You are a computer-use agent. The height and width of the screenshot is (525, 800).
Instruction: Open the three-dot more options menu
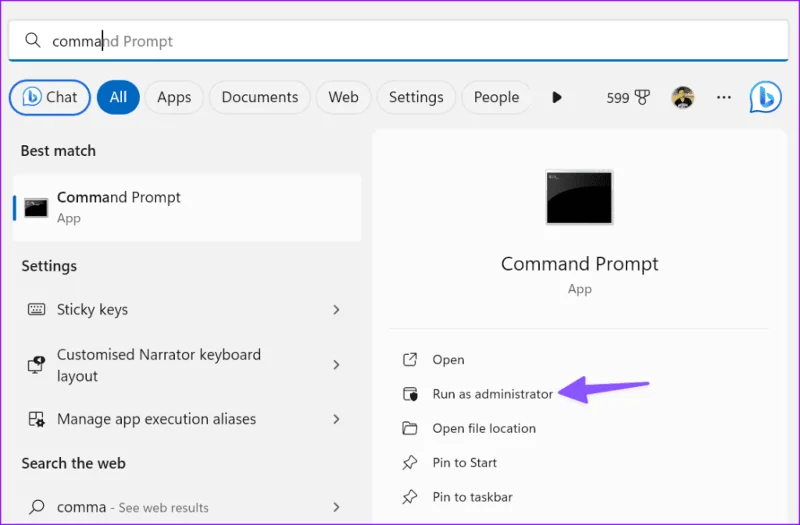(x=723, y=97)
